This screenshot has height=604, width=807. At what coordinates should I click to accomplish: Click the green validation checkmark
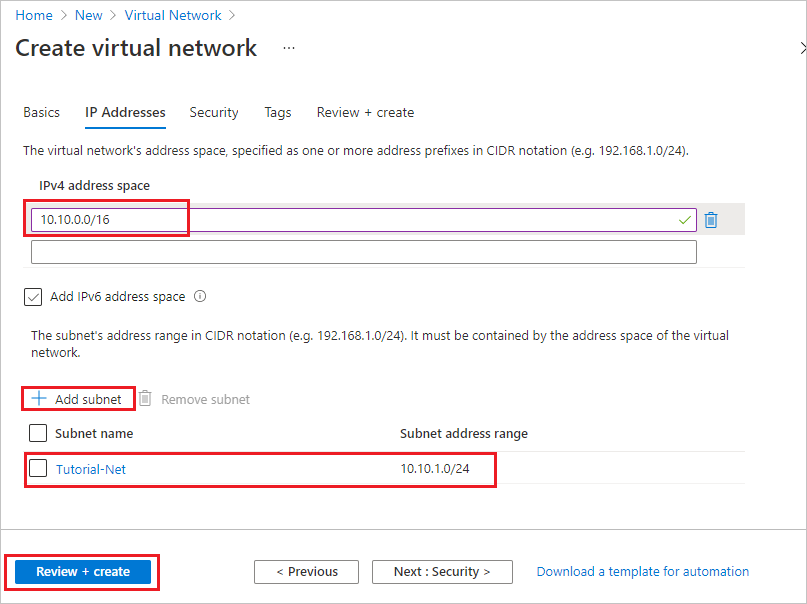(x=683, y=219)
